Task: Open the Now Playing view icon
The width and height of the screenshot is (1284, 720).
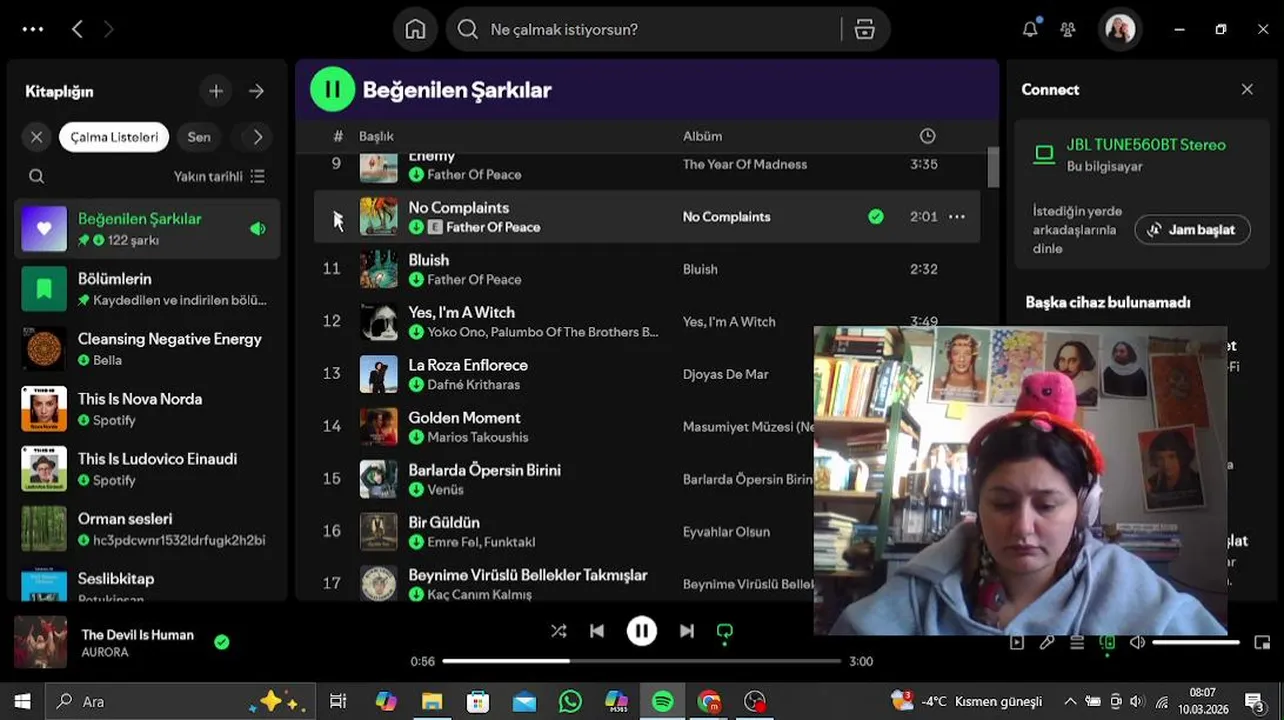Action: tap(1017, 642)
